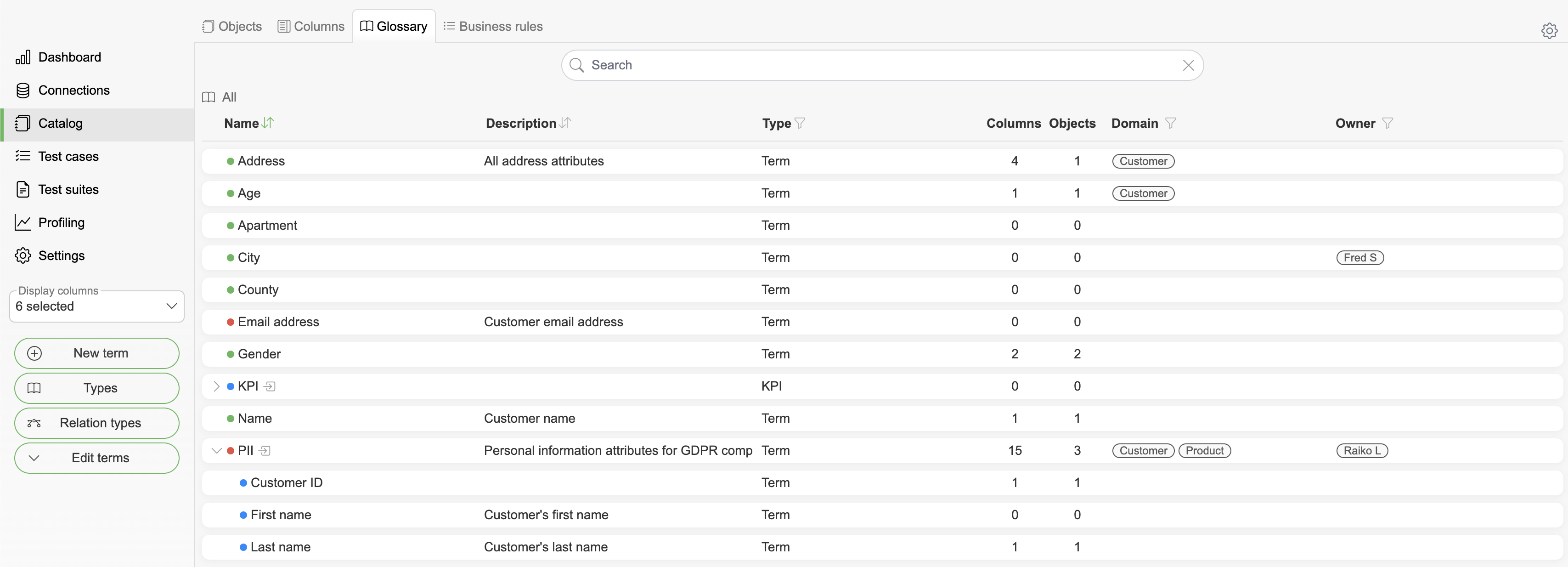This screenshot has height=567, width=1568.
Task: Click the link icon next to KPI
Action: coord(270,386)
